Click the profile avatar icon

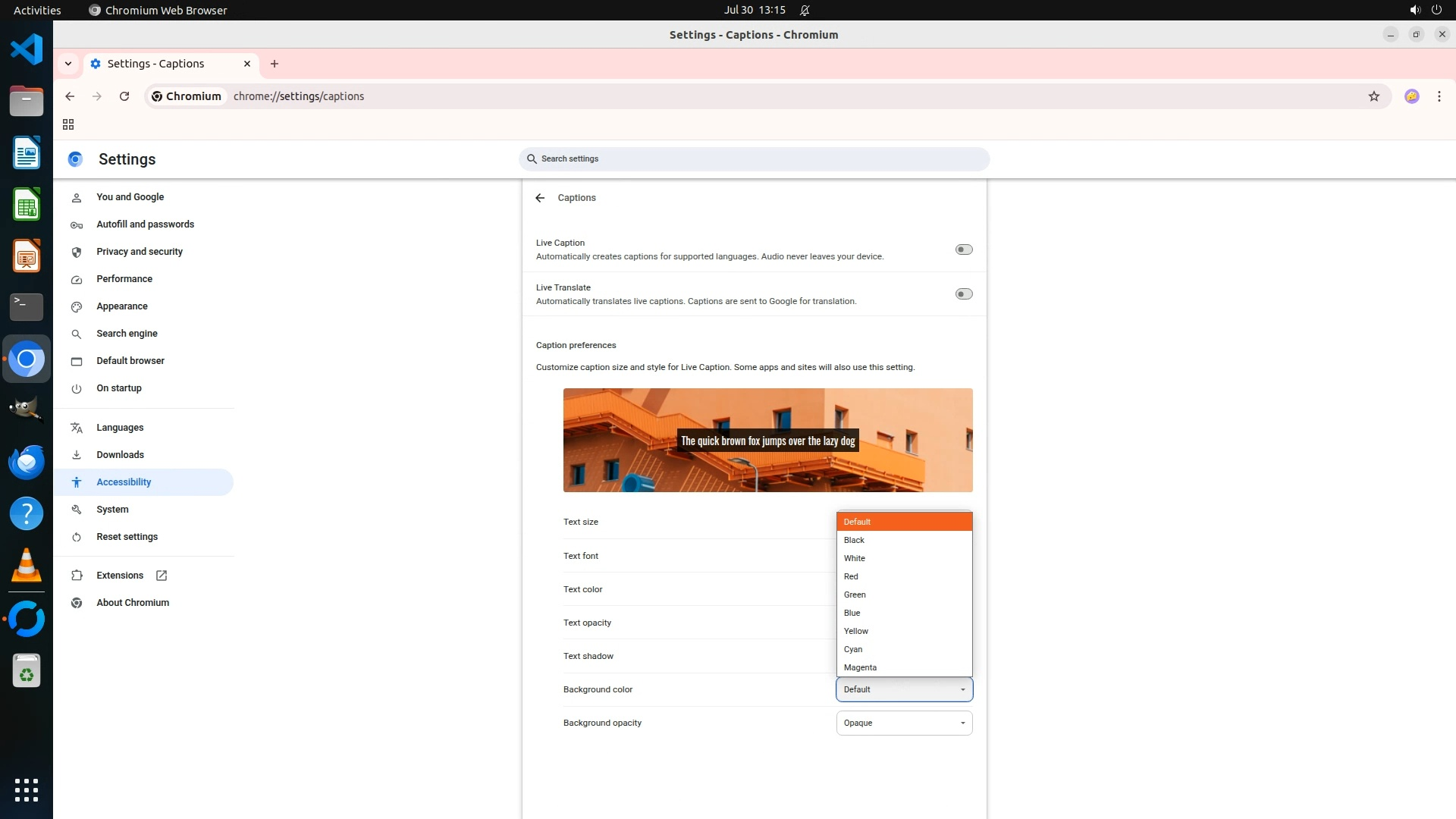(x=1411, y=96)
